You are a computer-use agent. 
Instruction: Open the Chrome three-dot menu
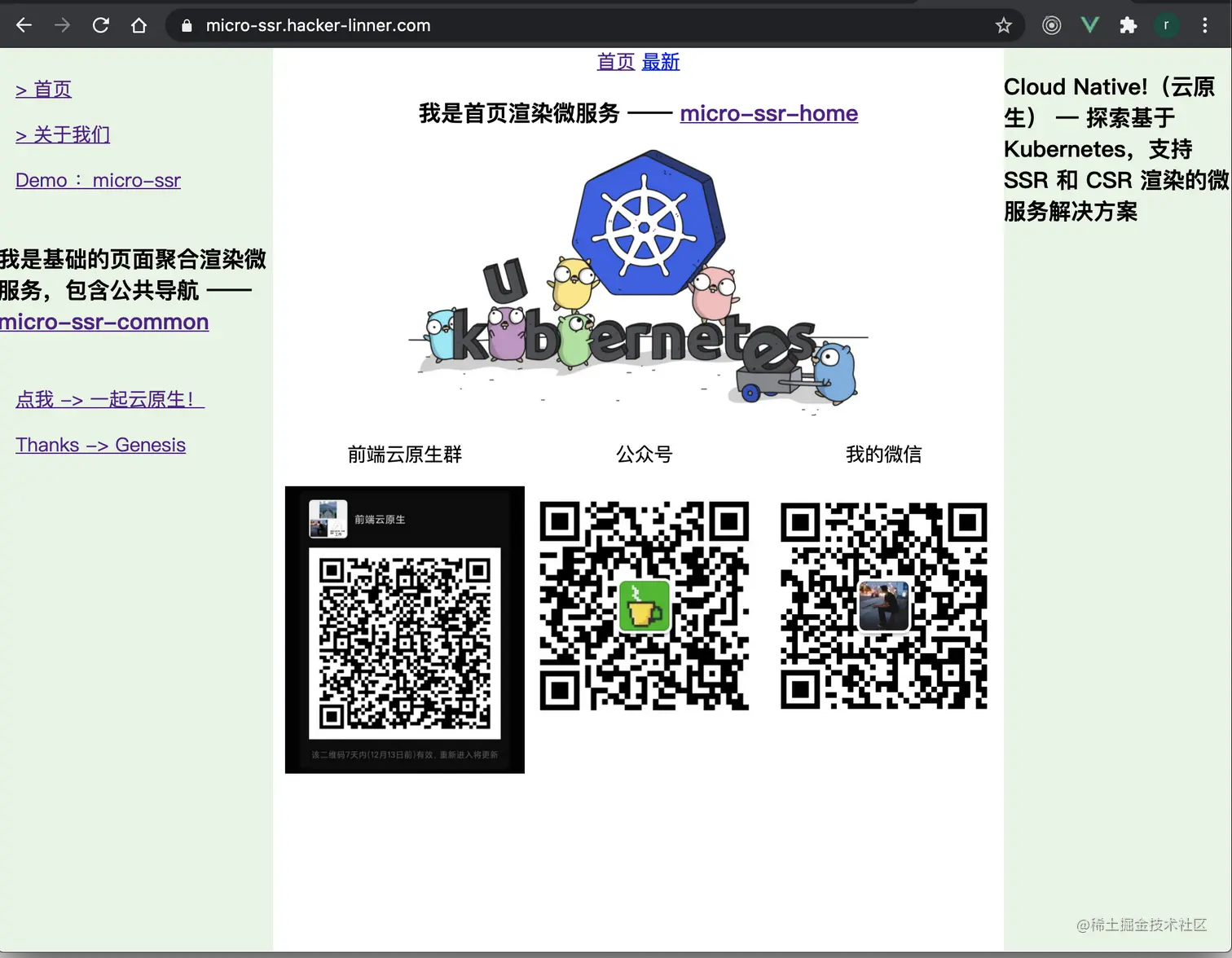[1204, 25]
